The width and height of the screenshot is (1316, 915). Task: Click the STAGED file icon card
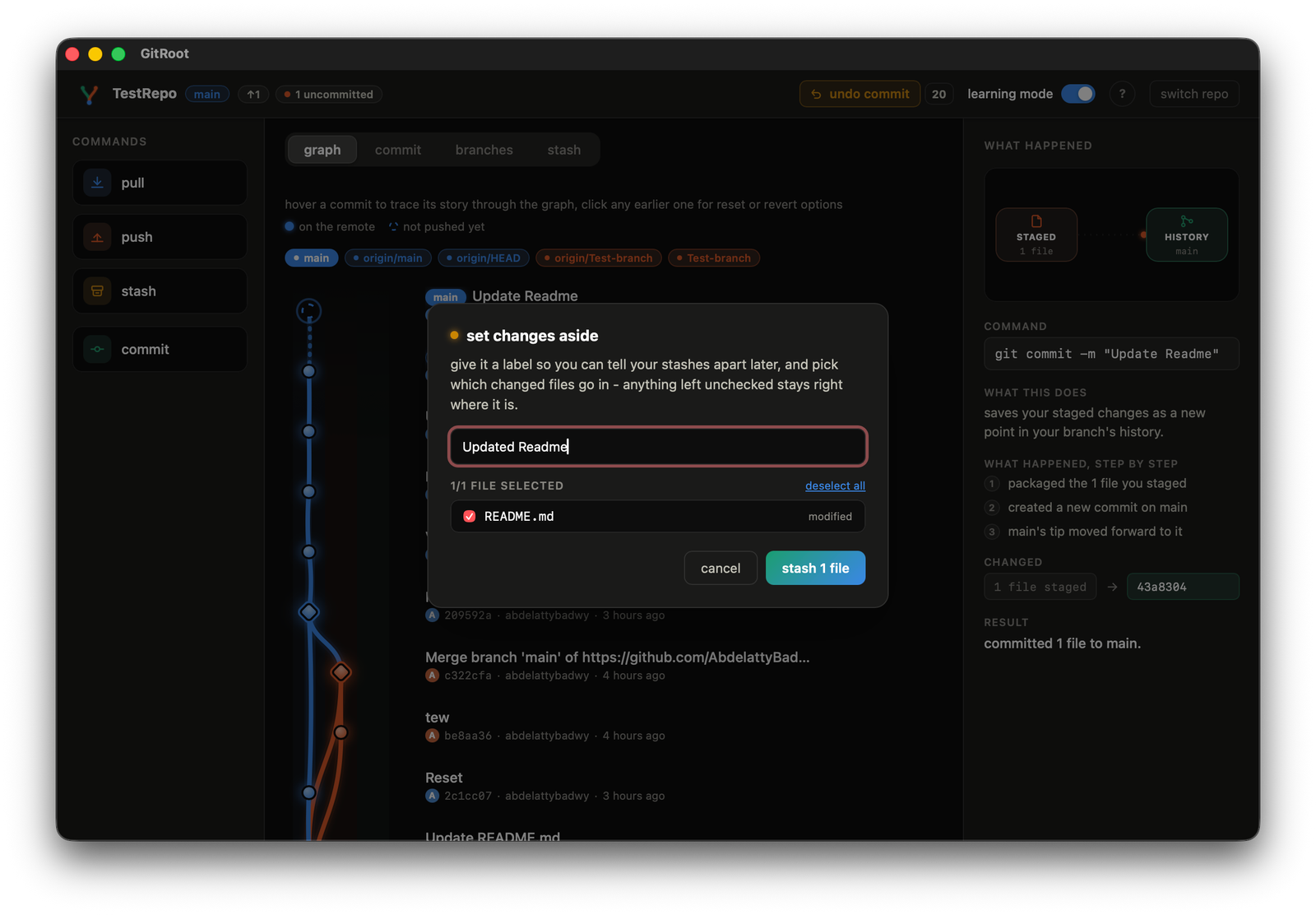[x=1036, y=235]
